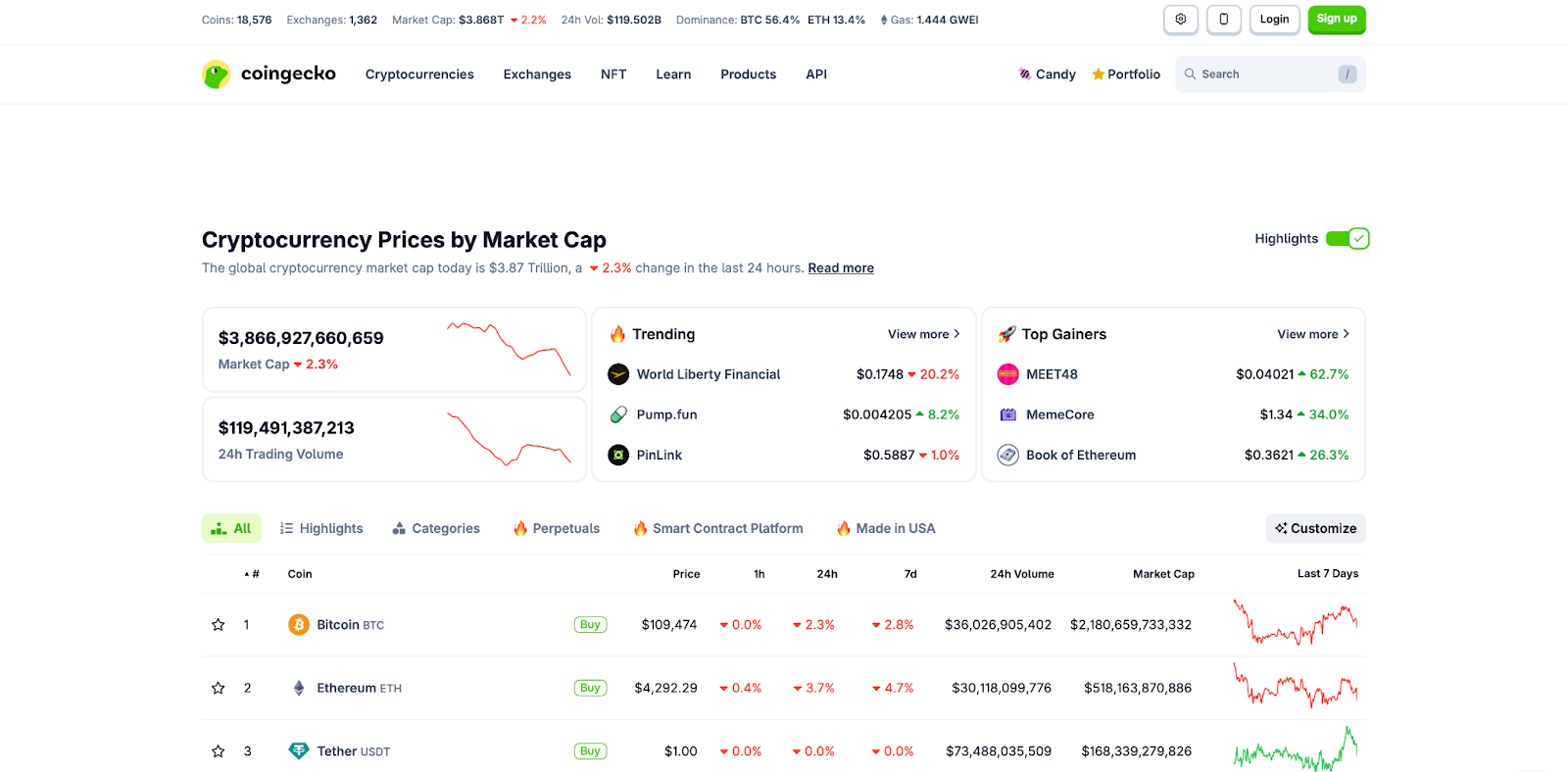Star Bitcoin as a favorite
Viewport: 1568px width, 772px height.
pyautogui.click(x=219, y=625)
